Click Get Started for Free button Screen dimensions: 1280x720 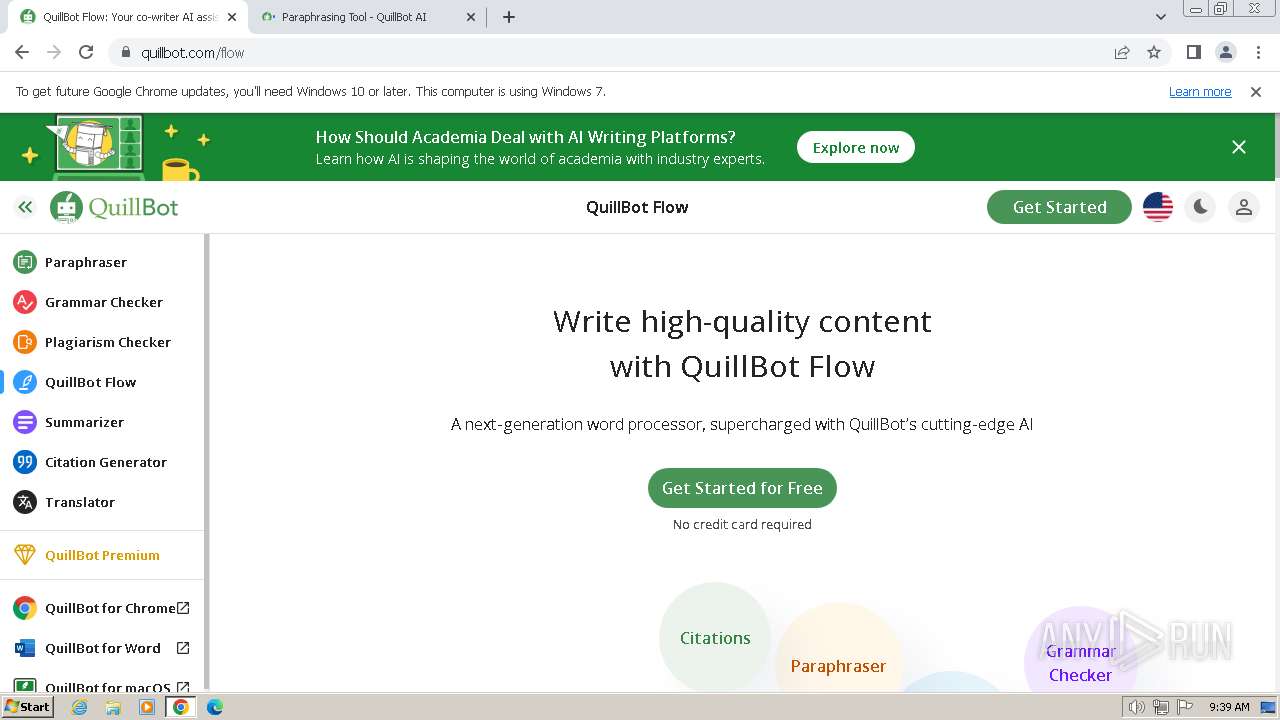pyautogui.click(x=742, y=488)
